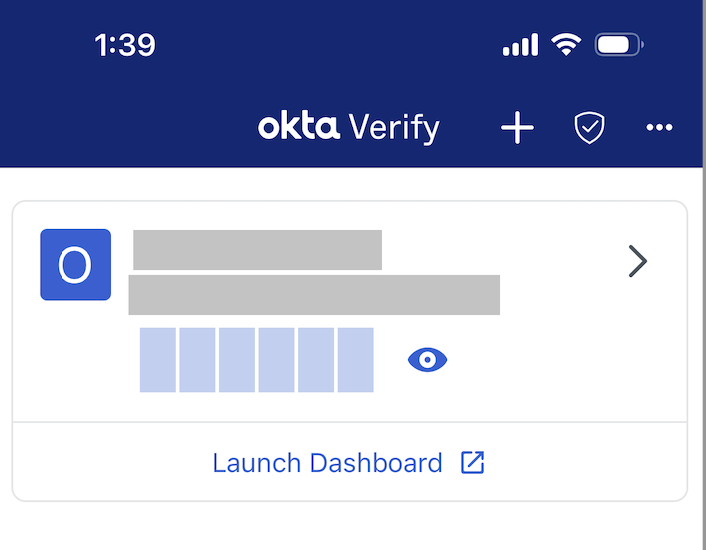
Task: Reveal the hidden code with eye icon
Action: [428, 360]
